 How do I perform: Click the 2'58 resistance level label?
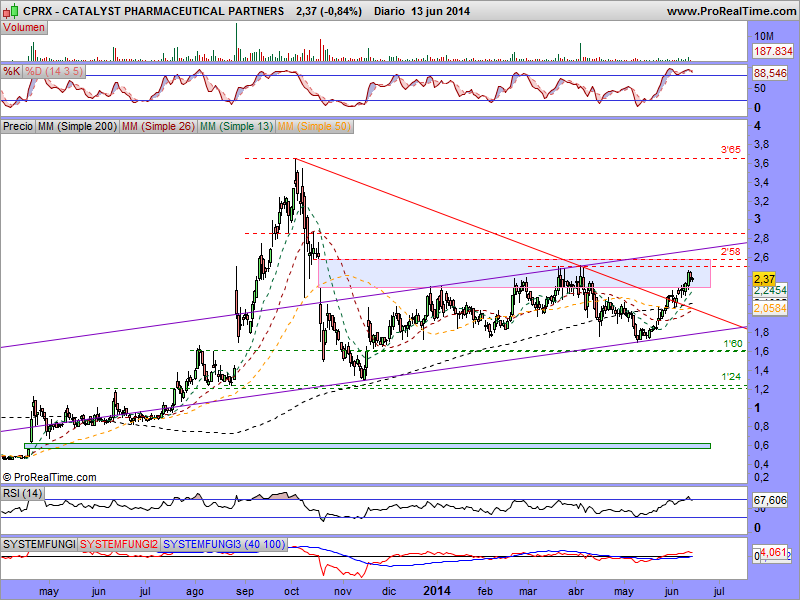(x=730, y=252)
